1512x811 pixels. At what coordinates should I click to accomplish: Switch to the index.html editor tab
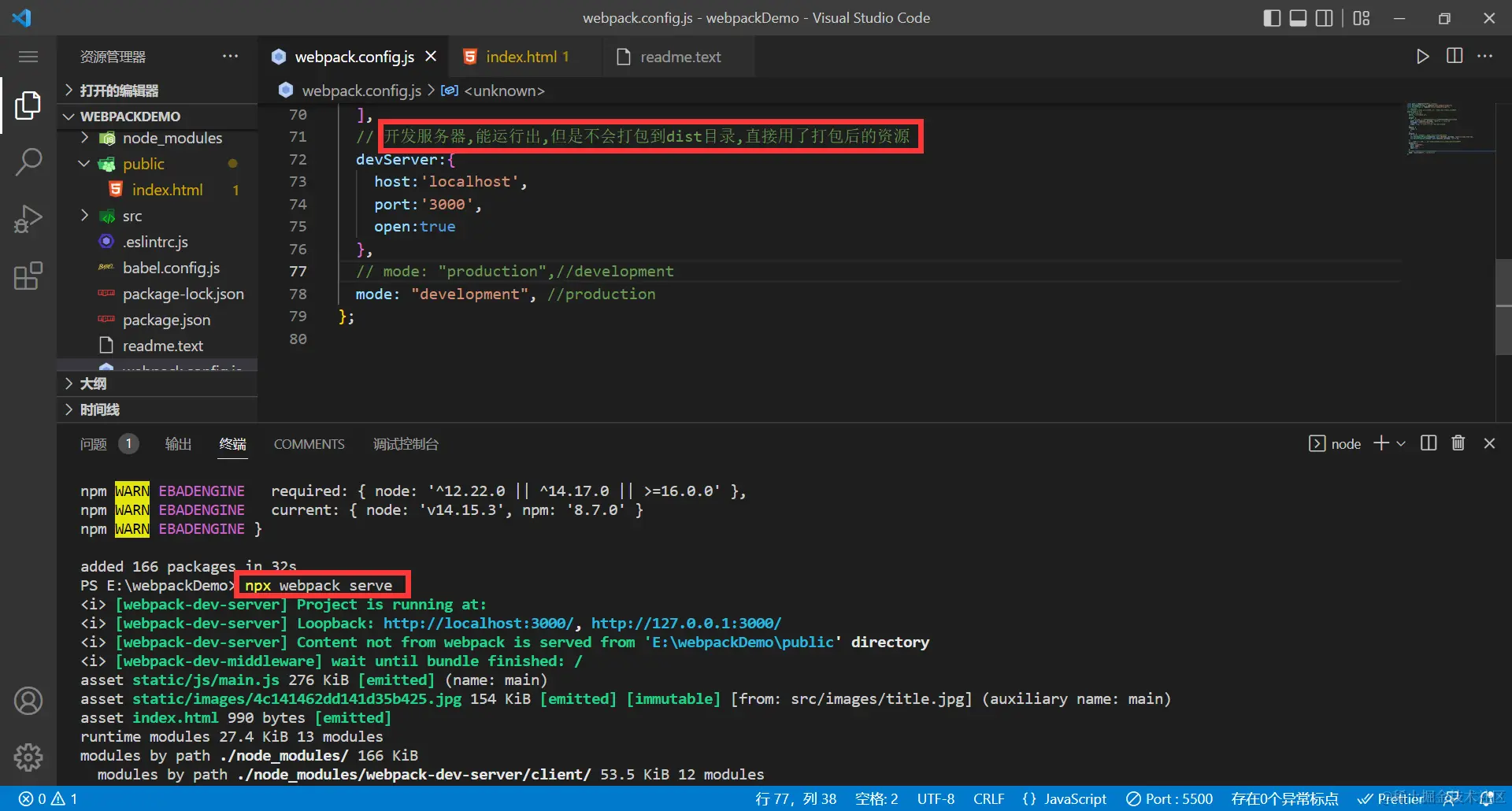click(524, 57)
